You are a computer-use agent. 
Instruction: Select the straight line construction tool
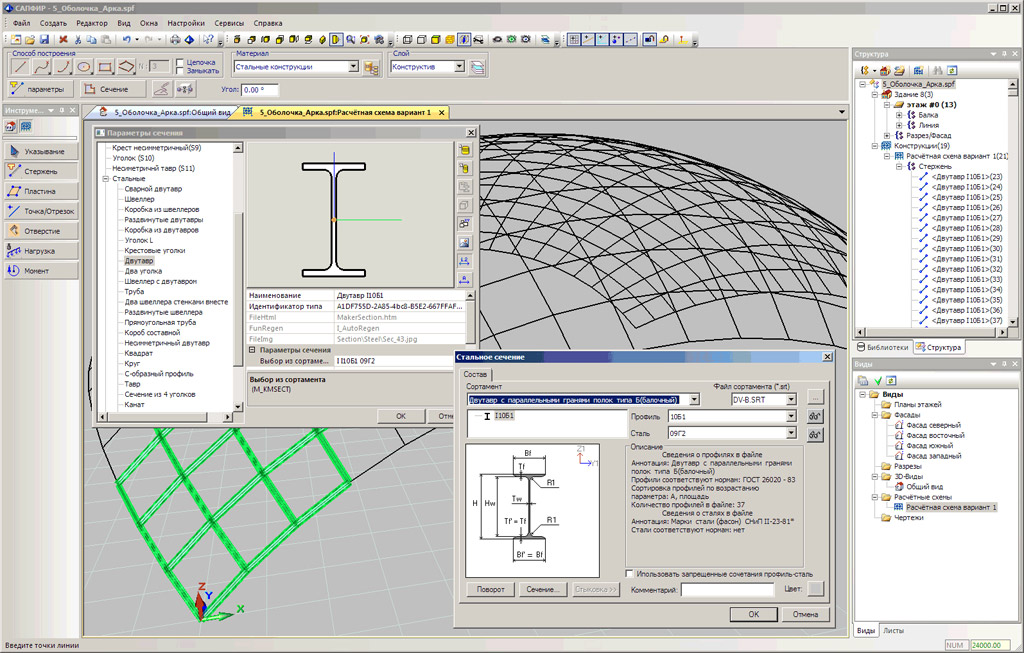point(19,67)
